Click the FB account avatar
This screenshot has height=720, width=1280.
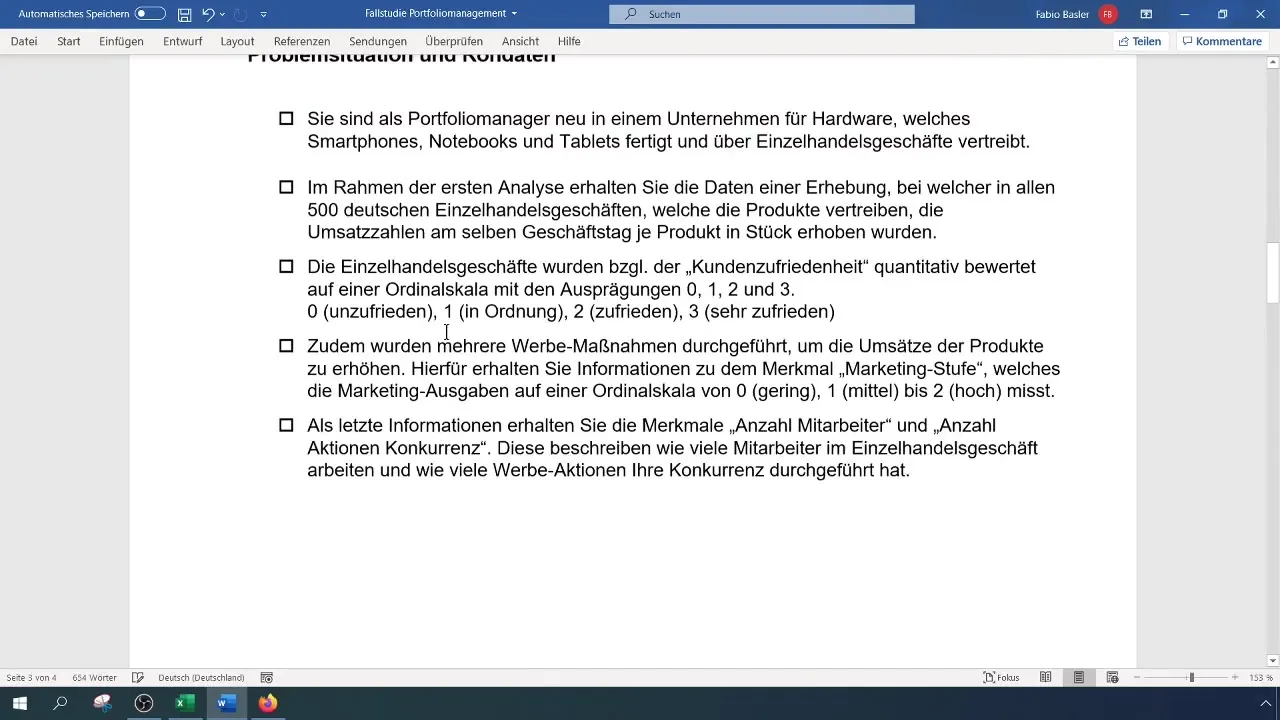click(x=1107, y=14)
